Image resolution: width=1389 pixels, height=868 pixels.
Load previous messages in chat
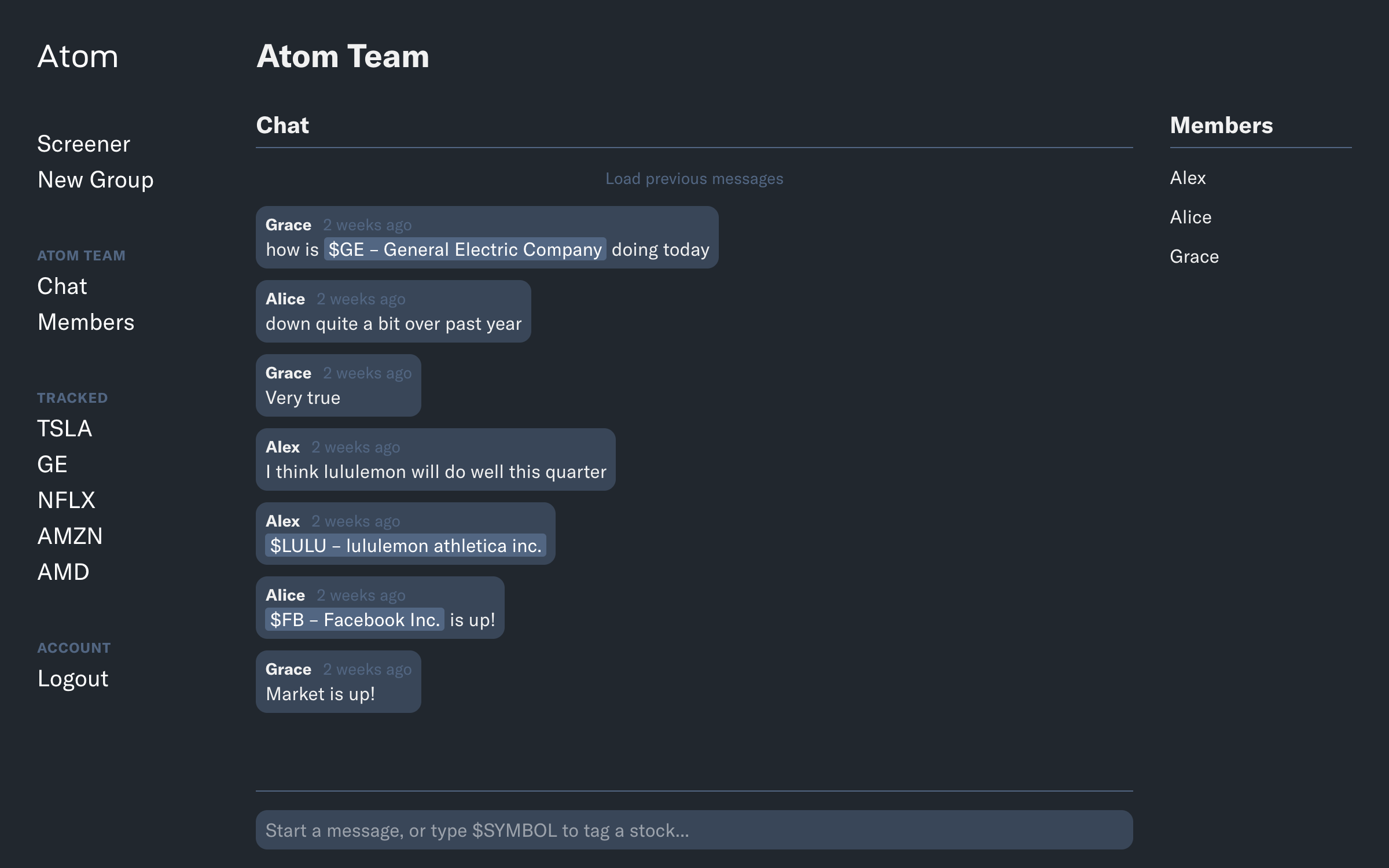(694, 179)
